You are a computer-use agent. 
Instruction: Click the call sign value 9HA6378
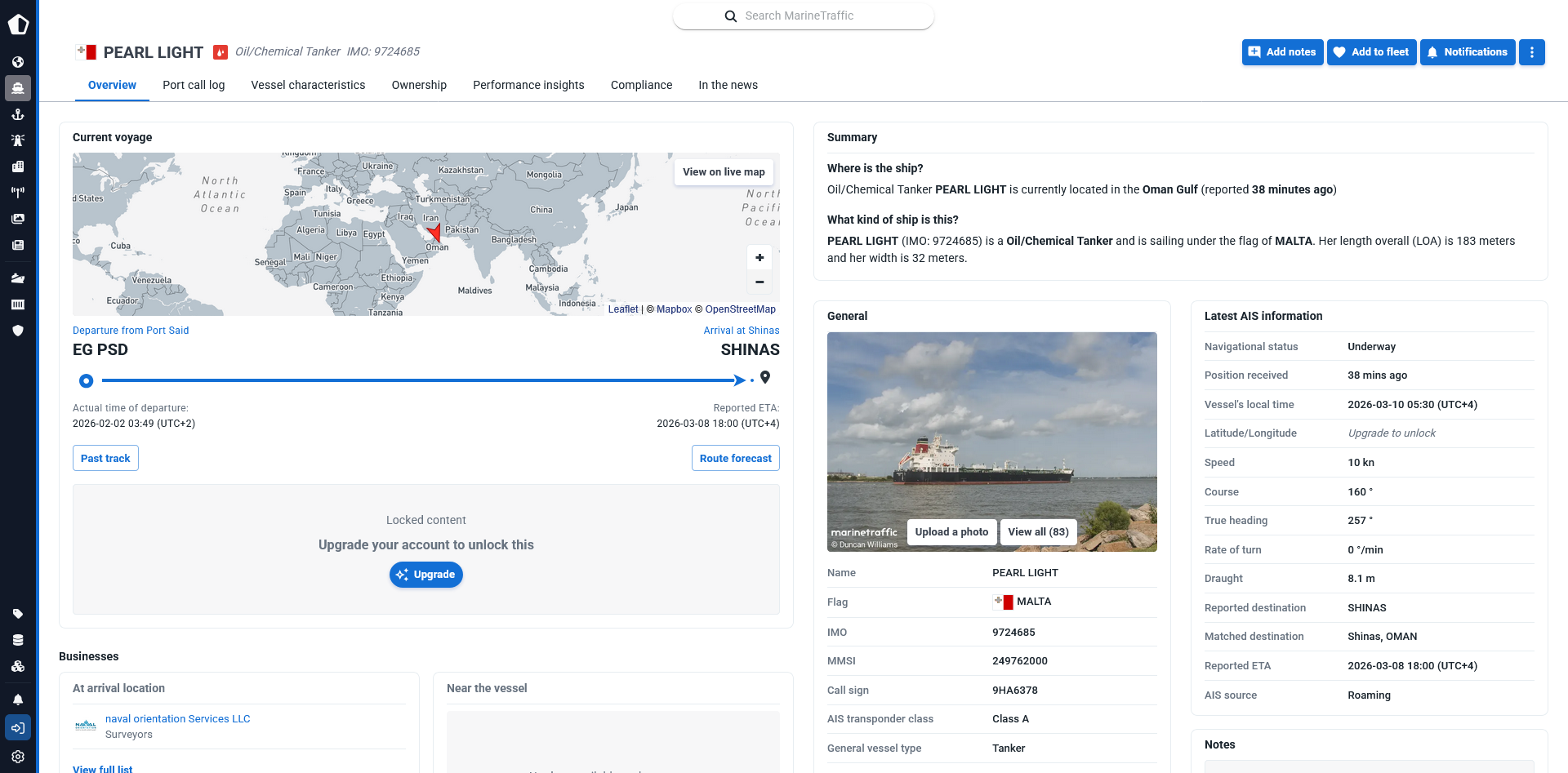tap(1015, 691)
